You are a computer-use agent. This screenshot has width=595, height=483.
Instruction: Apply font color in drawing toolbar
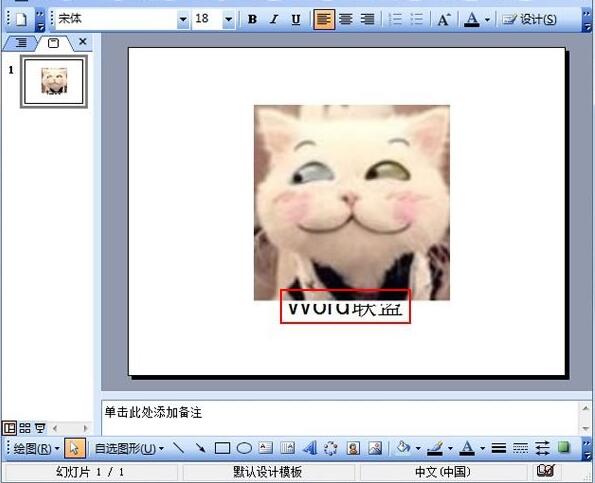click(467, 448)
